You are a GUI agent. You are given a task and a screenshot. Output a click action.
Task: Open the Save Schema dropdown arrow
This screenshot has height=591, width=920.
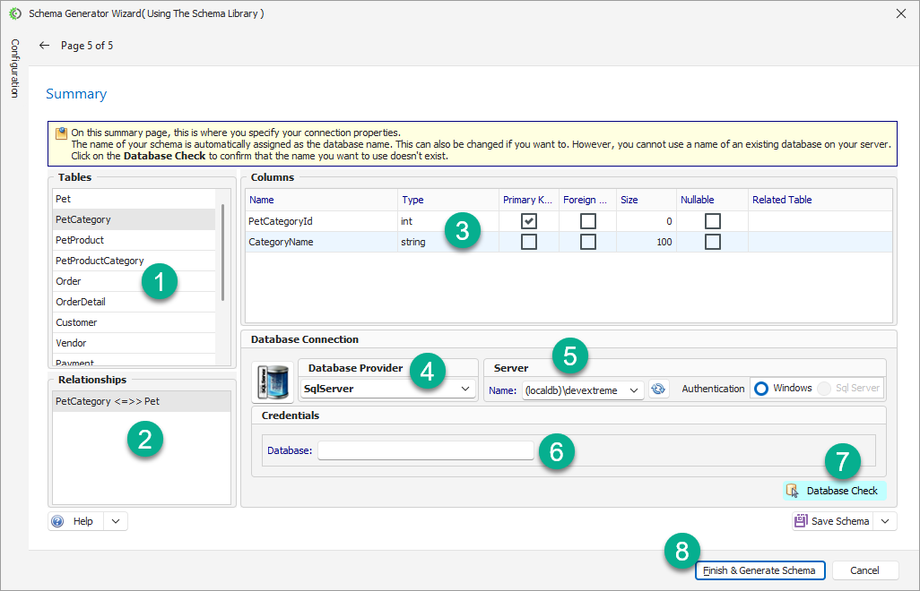885,521
